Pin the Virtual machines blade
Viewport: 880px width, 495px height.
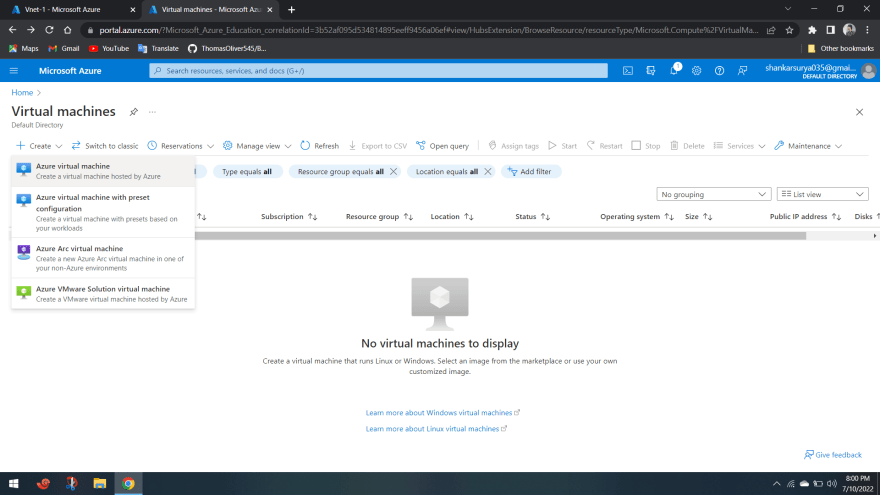pos(134,112)
